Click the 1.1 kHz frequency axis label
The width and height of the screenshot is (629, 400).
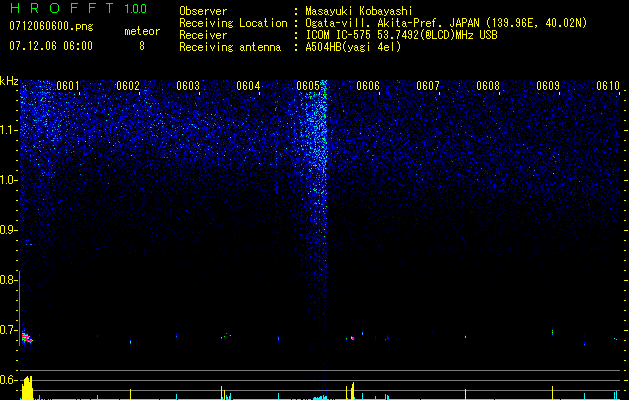[8, 130]
